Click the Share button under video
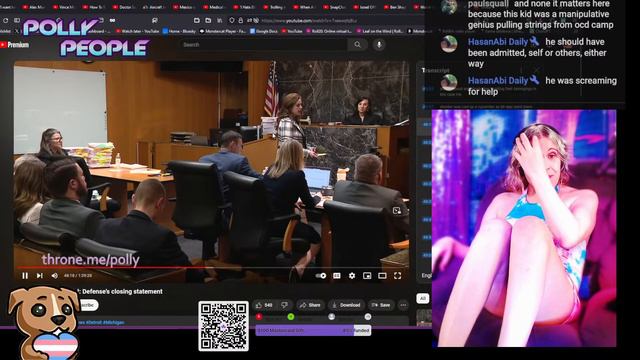 point(310,305)
